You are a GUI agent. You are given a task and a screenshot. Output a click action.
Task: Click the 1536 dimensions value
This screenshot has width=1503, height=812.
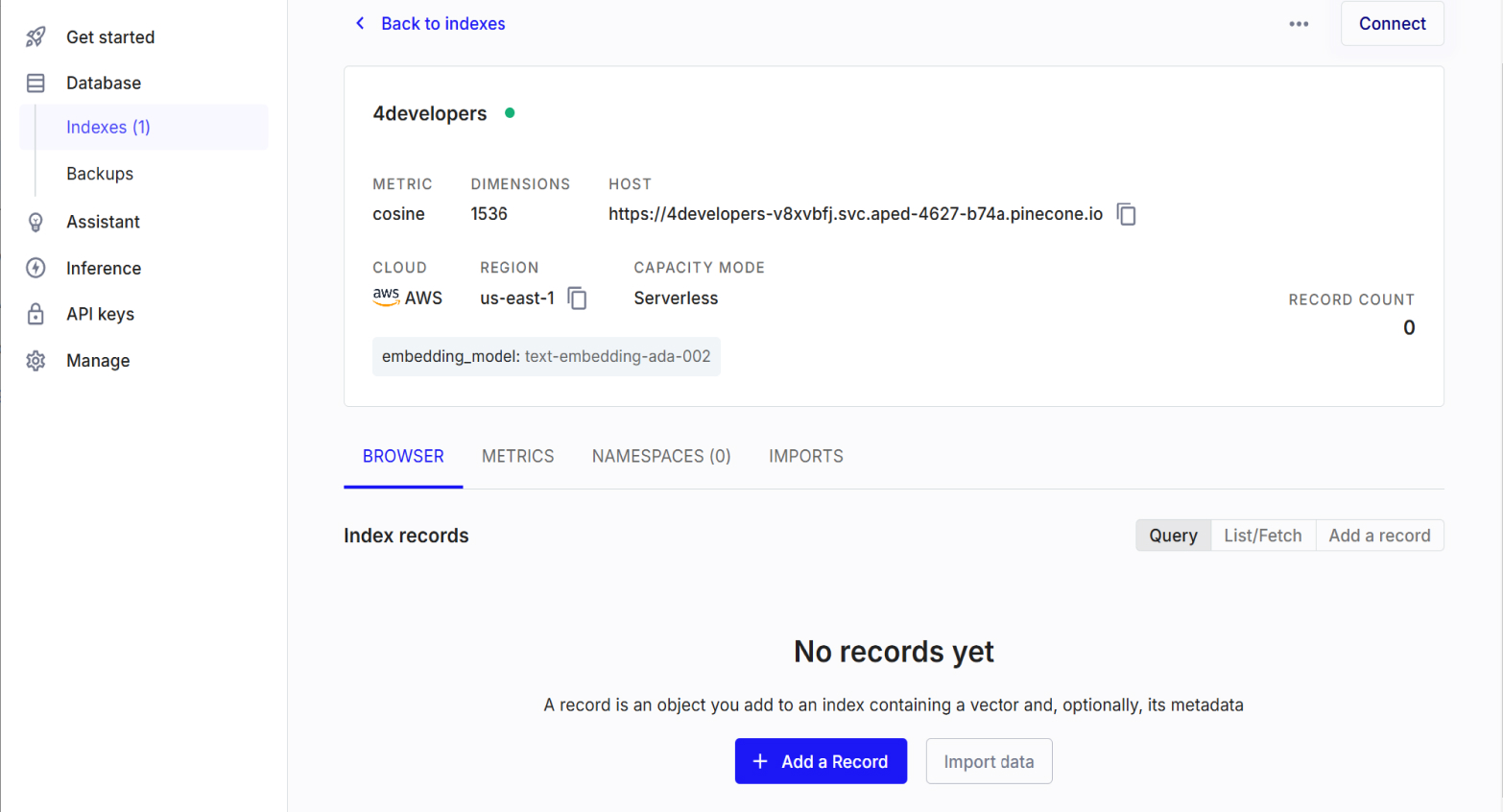coord(489,214)
